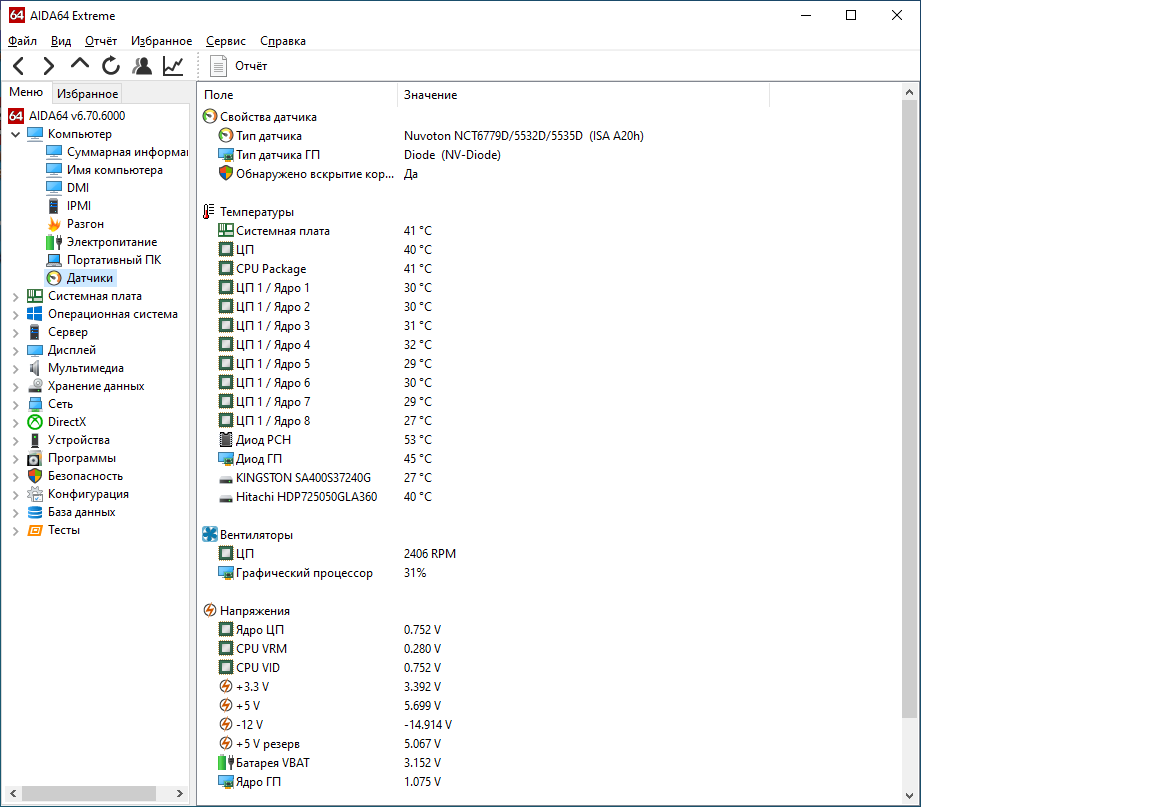Open Имя компьютера tree item

click(x=105, y=170)
